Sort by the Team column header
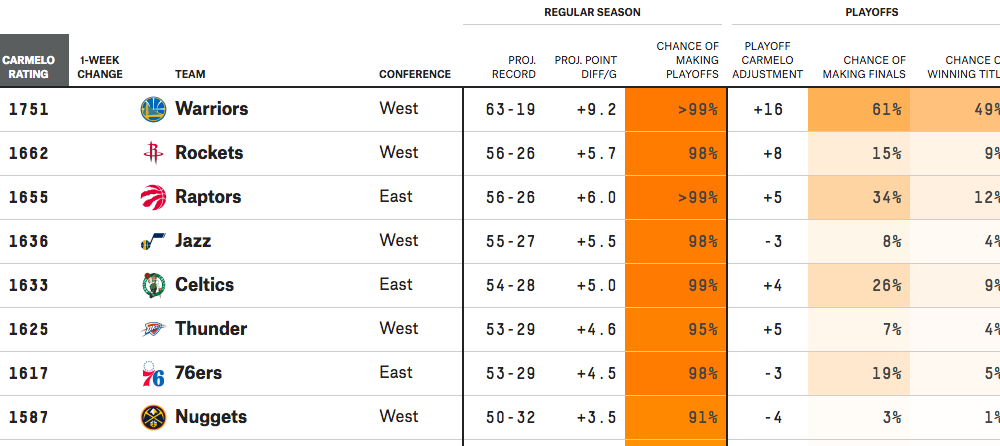The height and width of the screenshot is (446, 1000). 190,74
